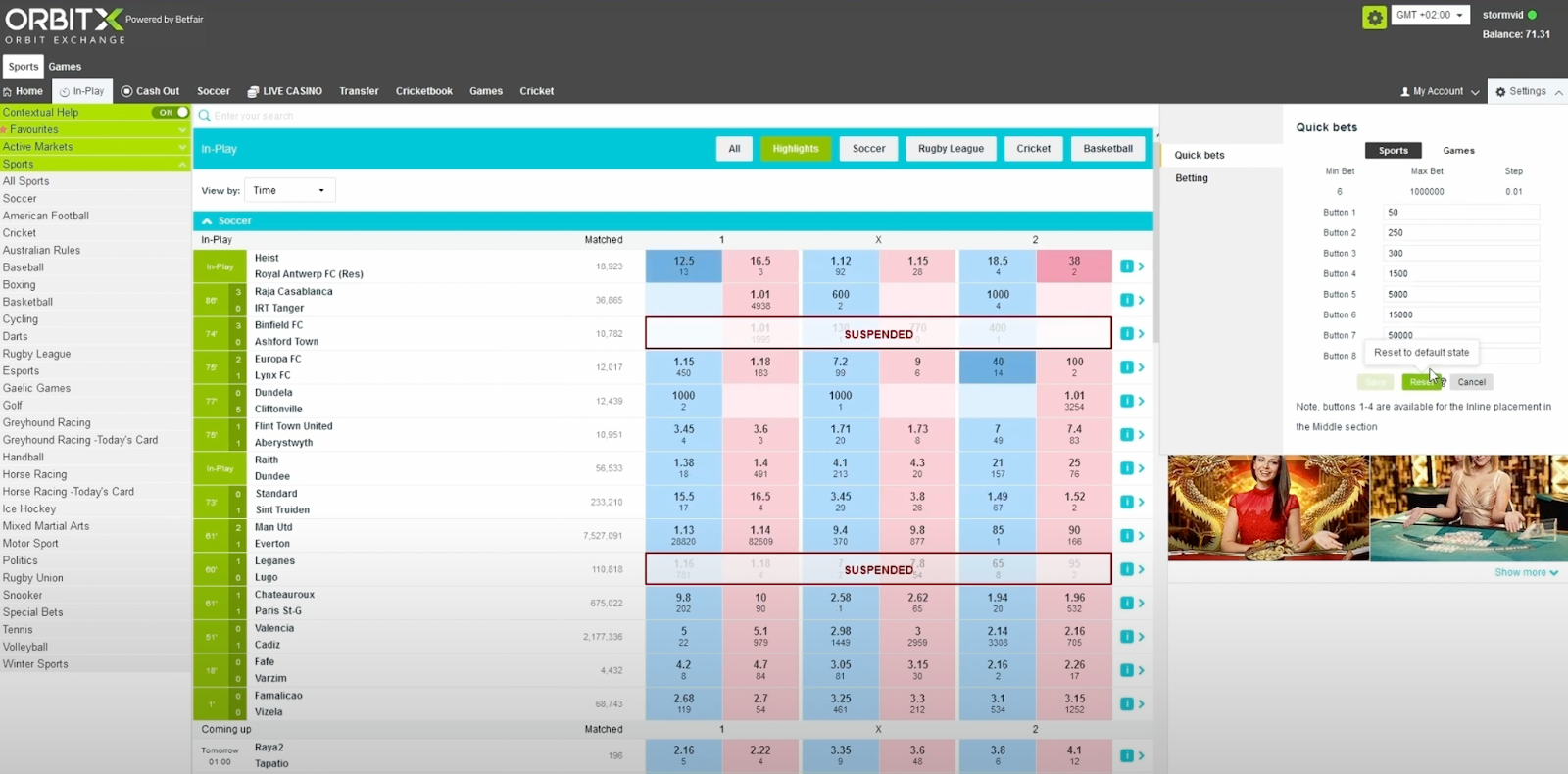Click the search magnifier icon
Screen dimensions: 1568x774
205,116
